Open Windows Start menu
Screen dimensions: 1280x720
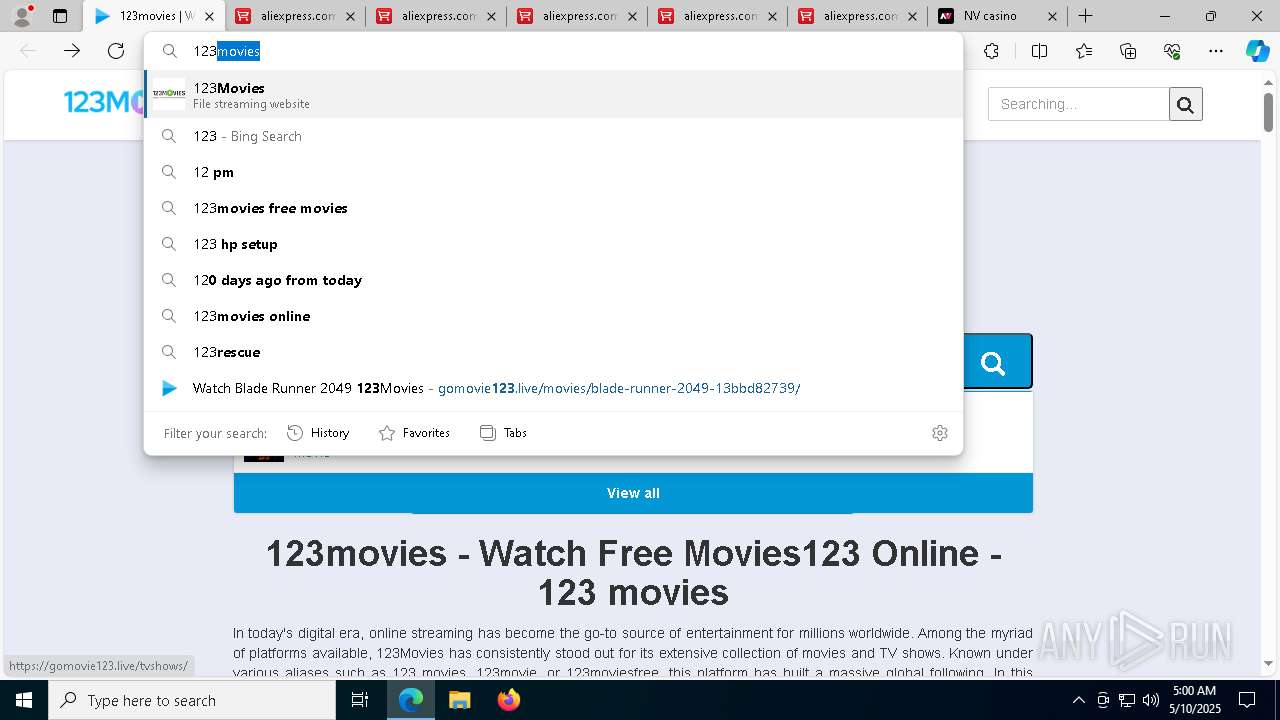[x=24, y=700]
